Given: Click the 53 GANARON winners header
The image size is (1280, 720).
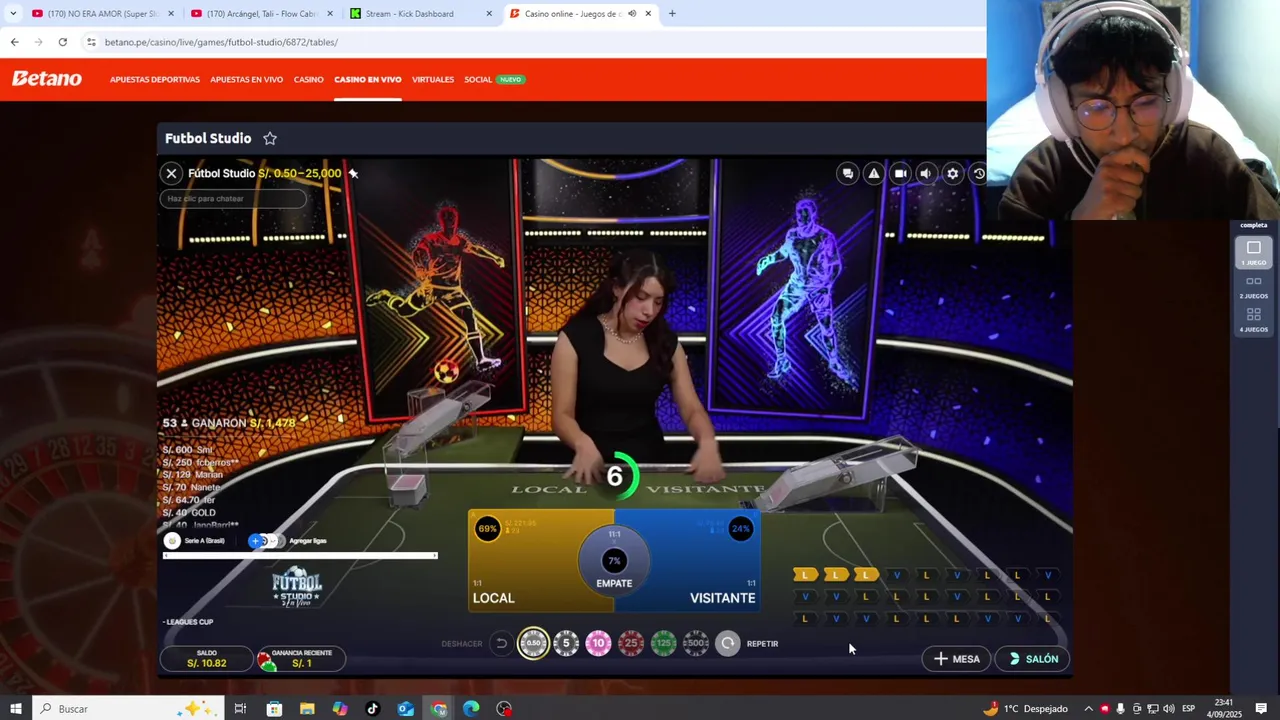Looking at the screenshot, I should pyautogui.click(x=229, y=423).
